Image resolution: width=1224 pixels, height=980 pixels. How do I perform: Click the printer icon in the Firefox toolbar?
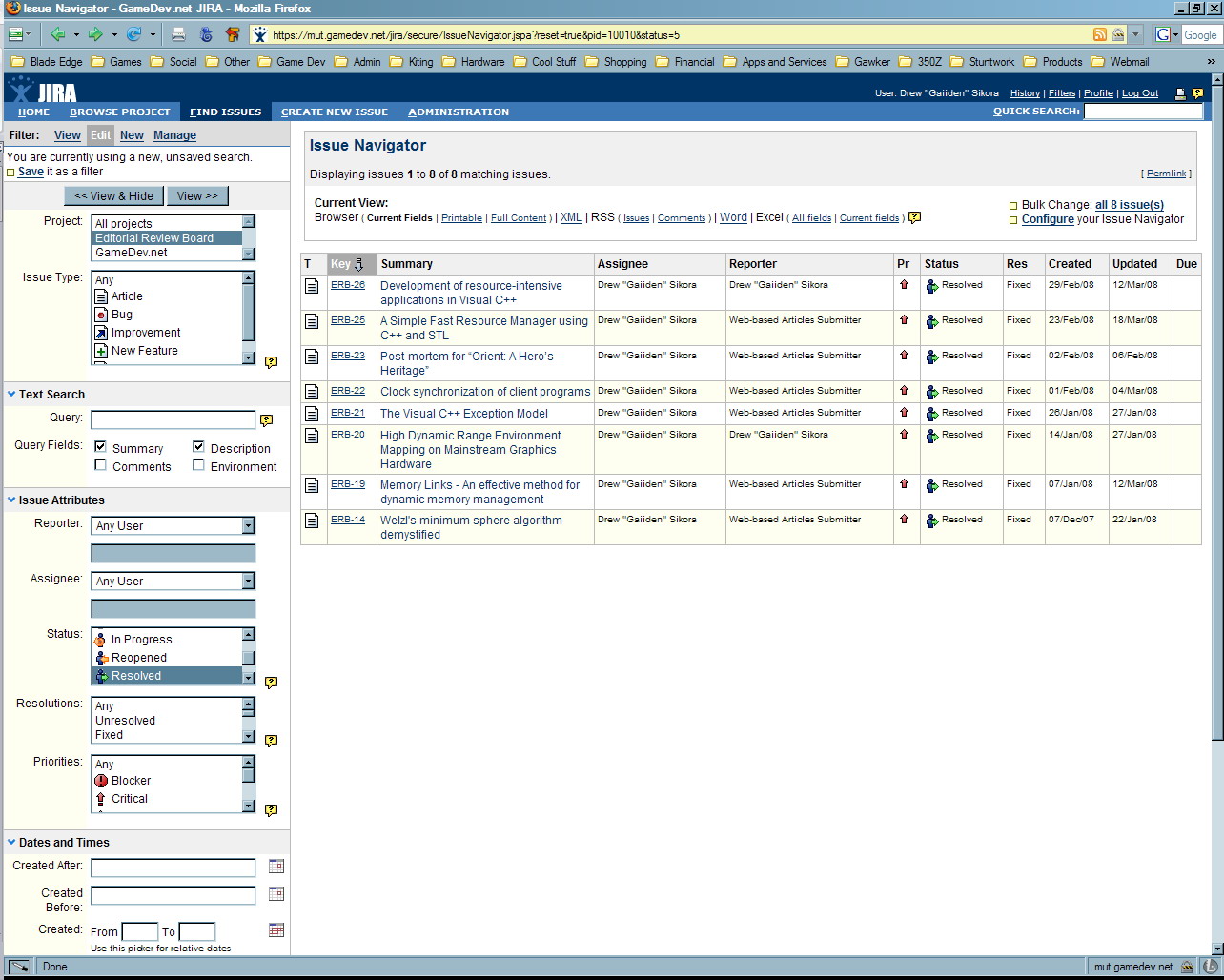point(178,34)
